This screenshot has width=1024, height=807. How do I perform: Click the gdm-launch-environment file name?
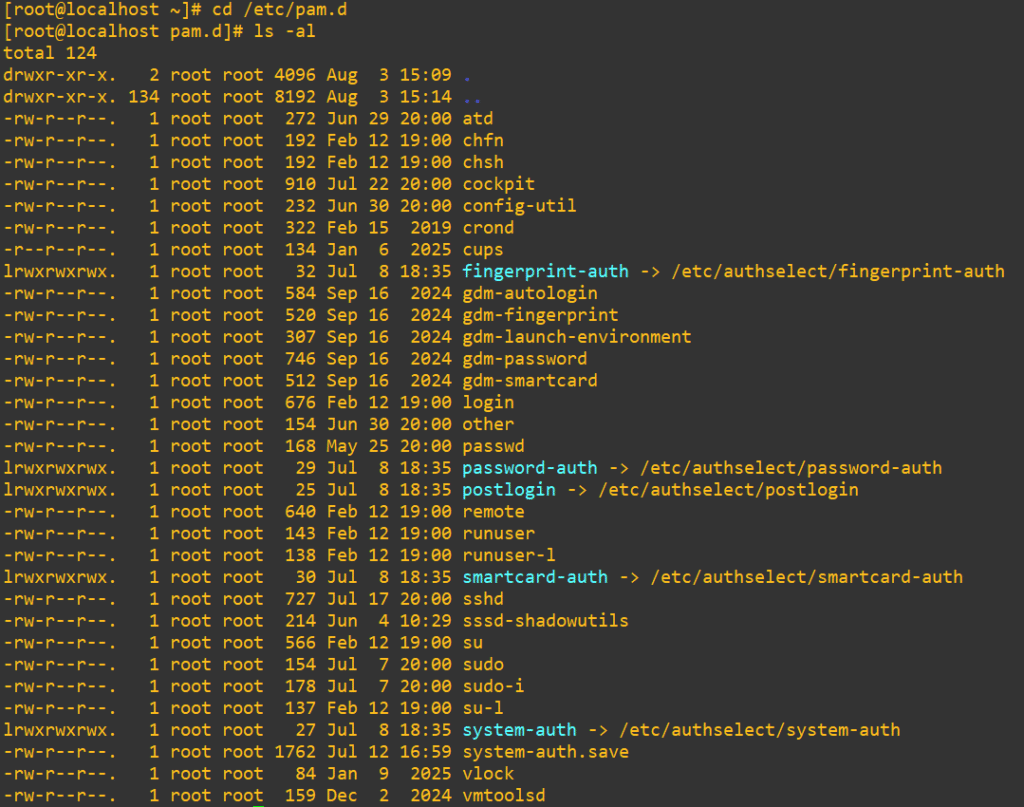click(576, 337)
